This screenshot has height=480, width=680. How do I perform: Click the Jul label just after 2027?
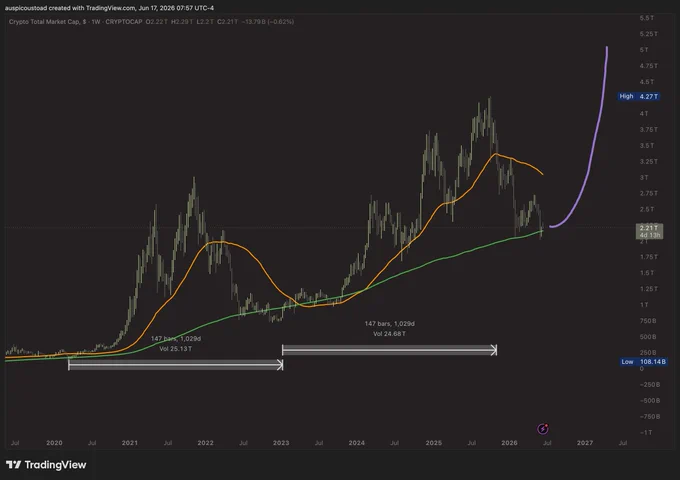(x=623, y=443)
